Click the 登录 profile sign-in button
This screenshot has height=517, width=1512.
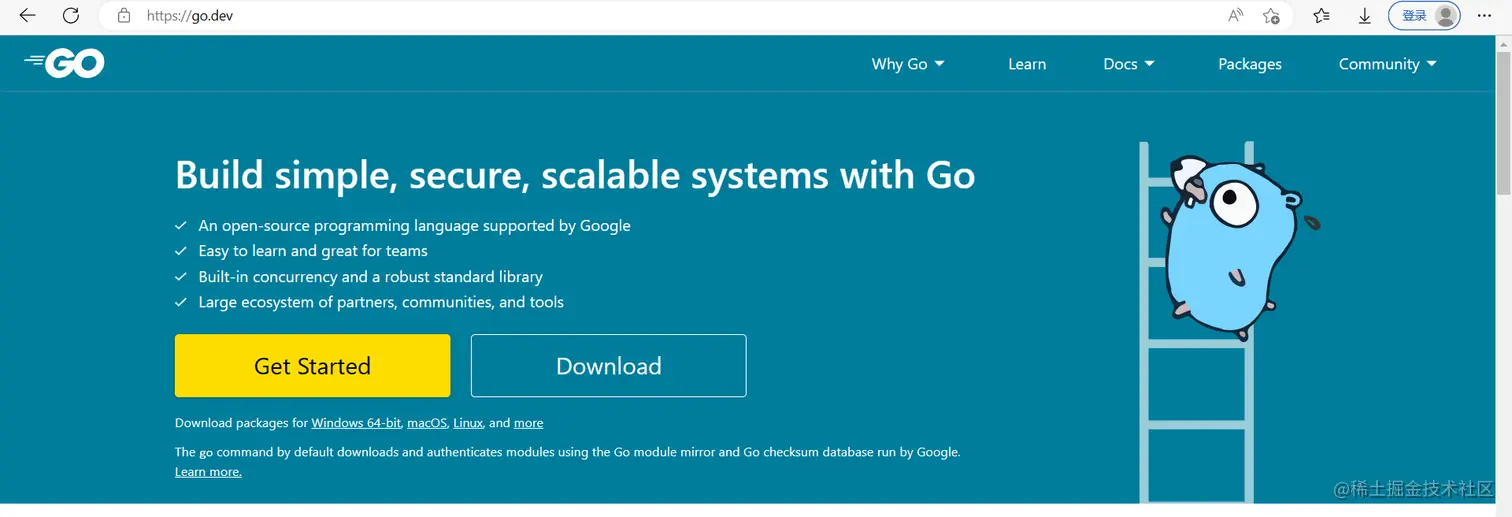click(x=1424, y=16)
